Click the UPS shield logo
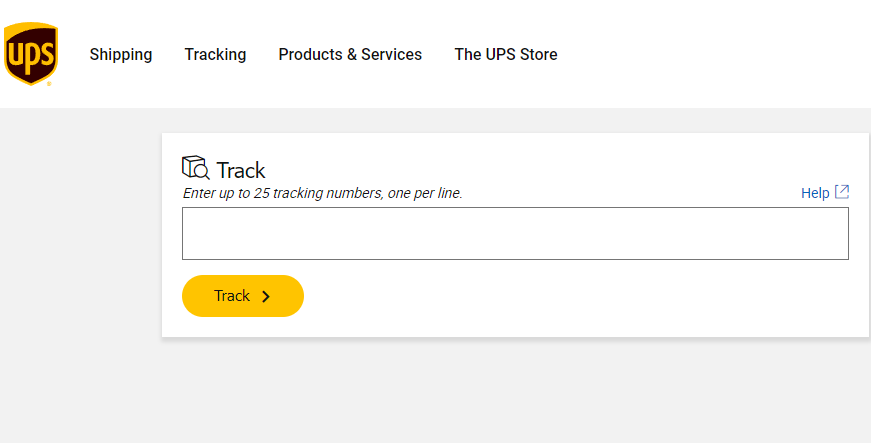 tap(30, 54)
